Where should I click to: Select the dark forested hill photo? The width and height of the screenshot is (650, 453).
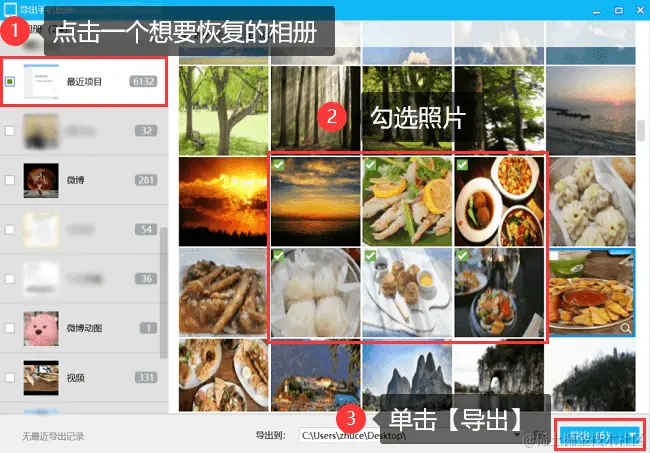tap(590, 375)
